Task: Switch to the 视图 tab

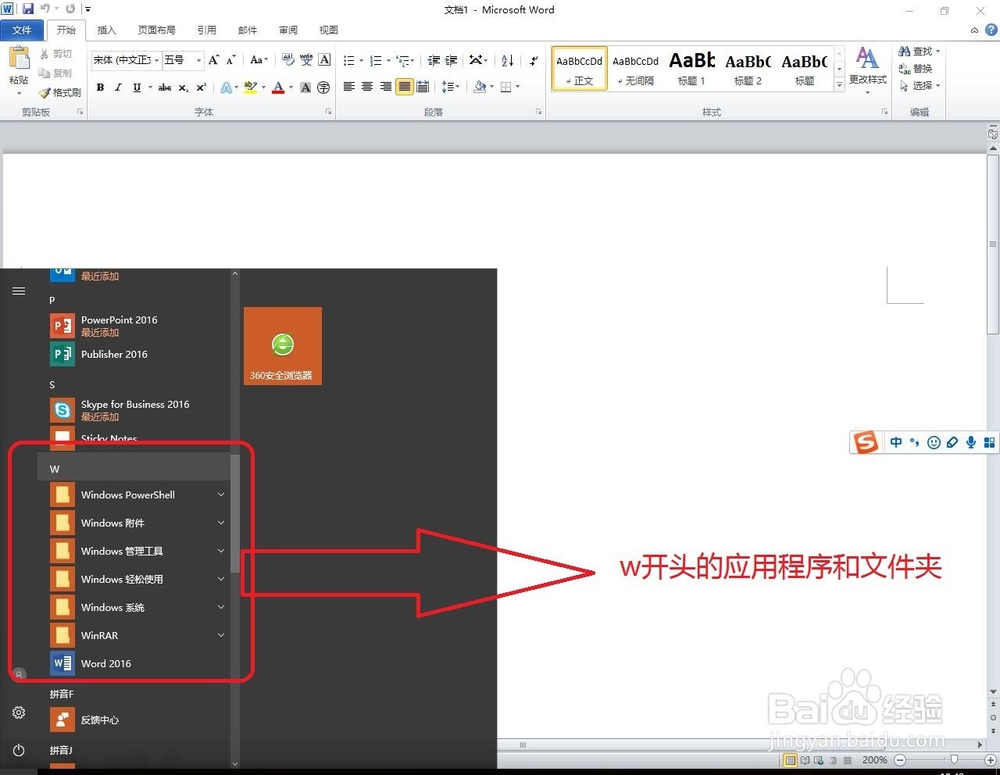Action: pos(328,30)
